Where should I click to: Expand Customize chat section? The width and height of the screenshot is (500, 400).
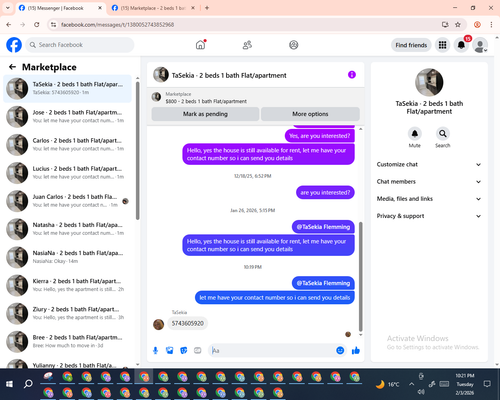point(429,164)
